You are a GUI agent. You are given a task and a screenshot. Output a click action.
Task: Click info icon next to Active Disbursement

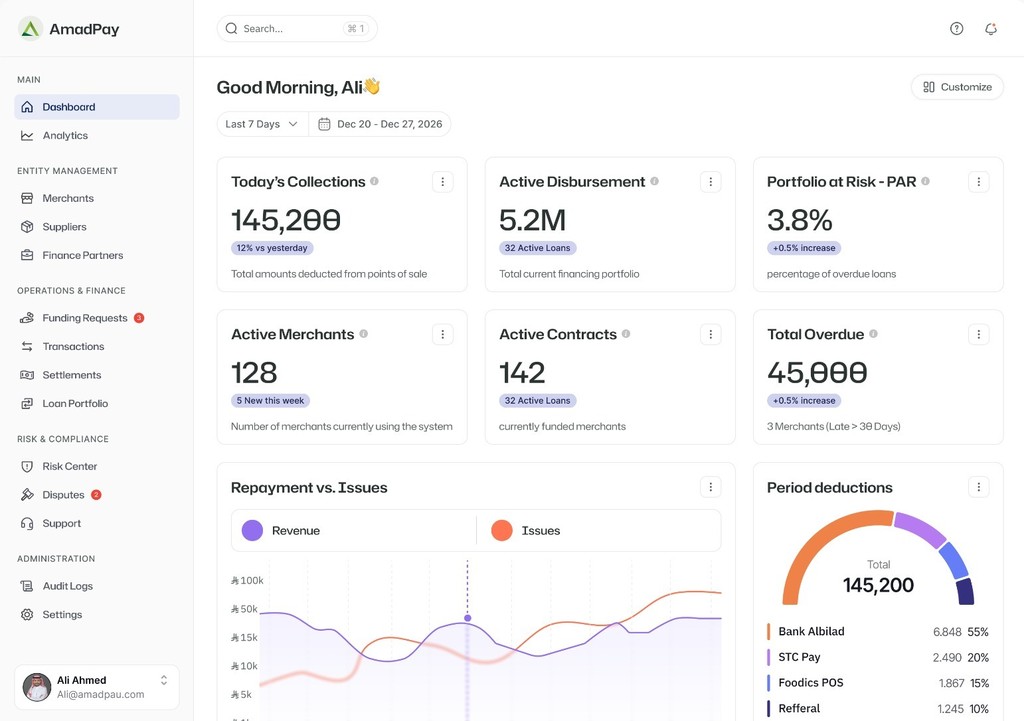[x=654, y=181]
